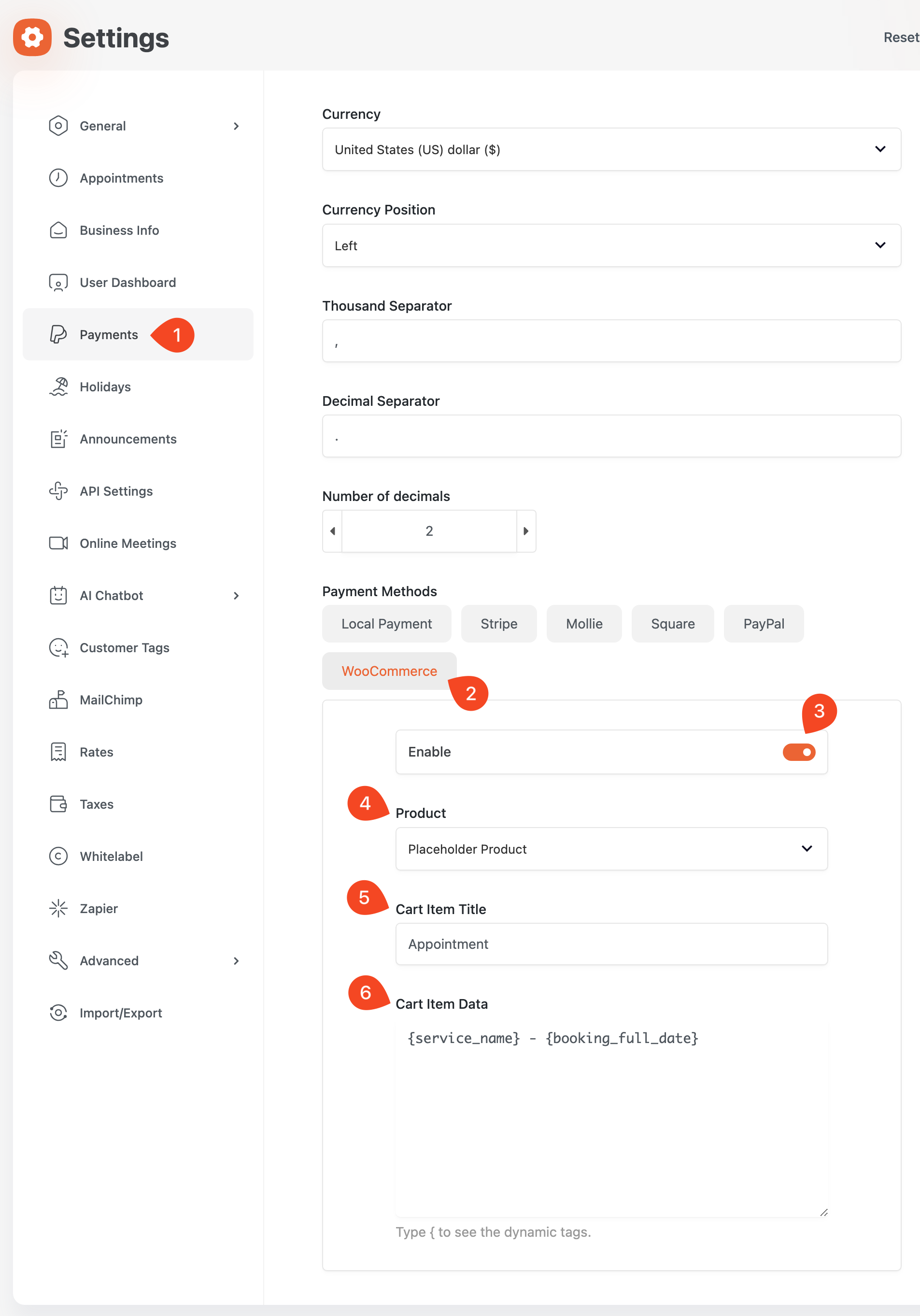Click the Reset link at top right

click(x=901, y=37)
